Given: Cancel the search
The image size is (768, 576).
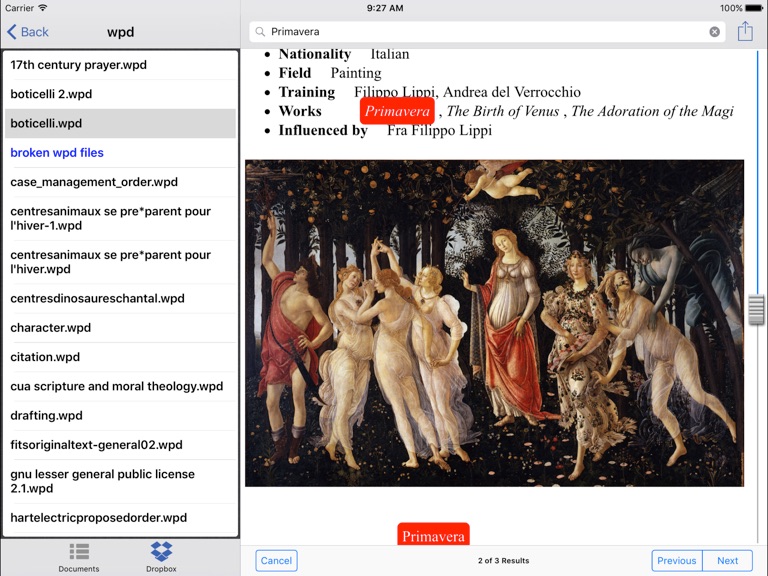Looking at the screenshot, I should [x=276, y=560].
